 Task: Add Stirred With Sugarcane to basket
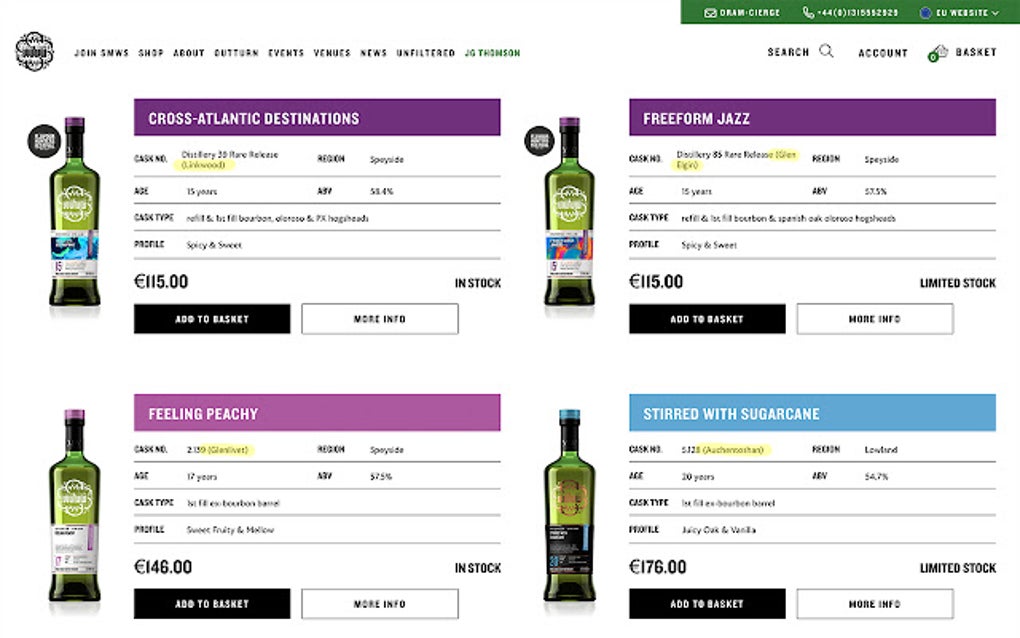pos(706,603)
